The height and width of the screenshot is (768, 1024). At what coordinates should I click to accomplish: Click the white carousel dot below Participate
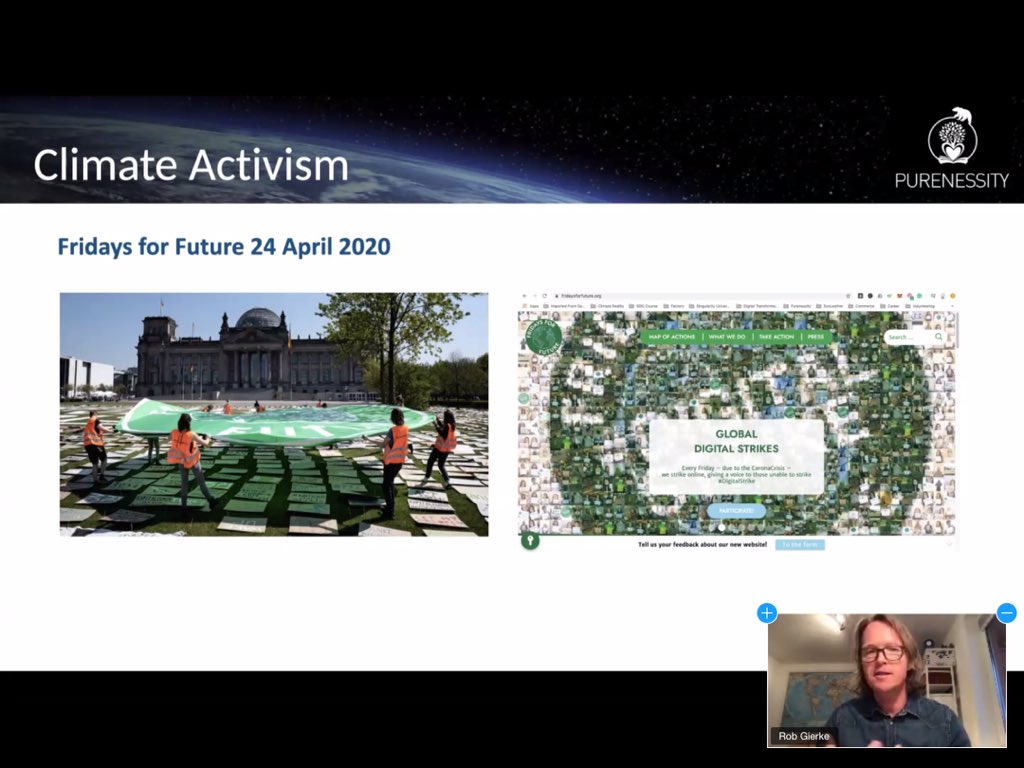pyautogui.click(x=722, y=527)
